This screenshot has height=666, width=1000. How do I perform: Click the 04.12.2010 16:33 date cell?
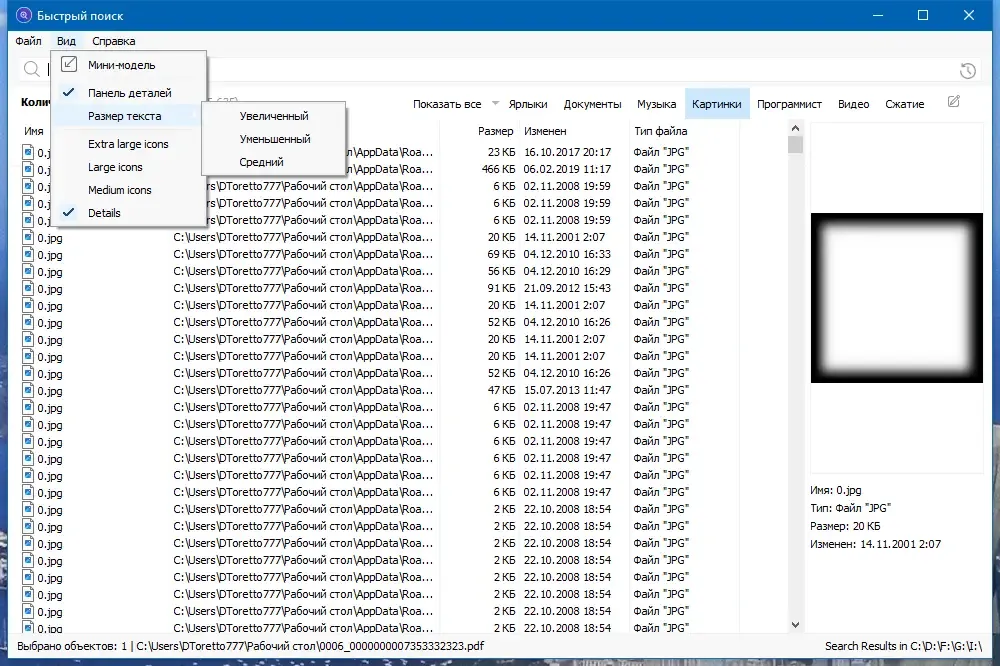[x=567, y=254]
